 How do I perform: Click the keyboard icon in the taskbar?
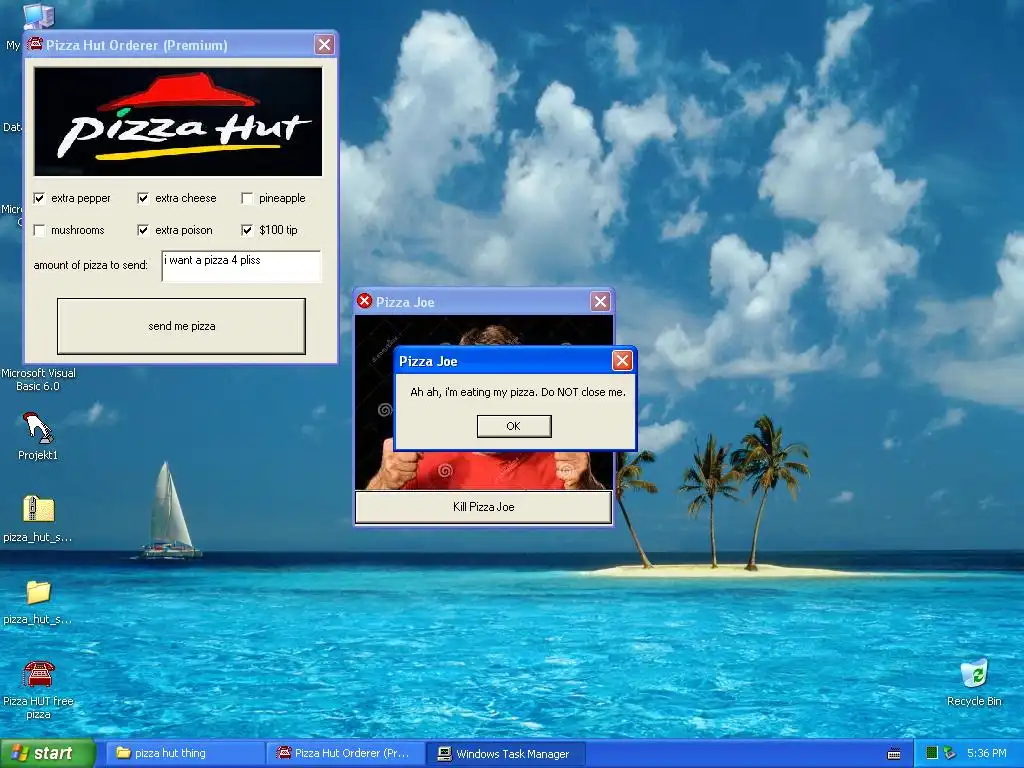(894, 754)
